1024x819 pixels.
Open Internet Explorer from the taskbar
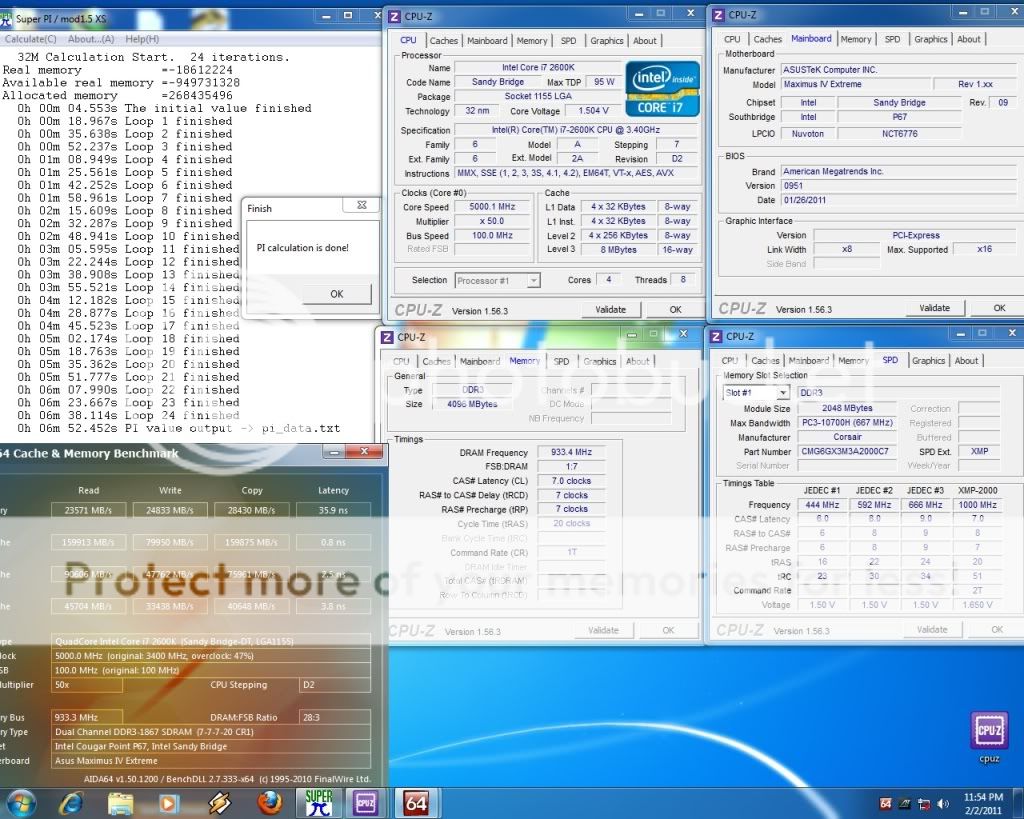tap(71, 803)
